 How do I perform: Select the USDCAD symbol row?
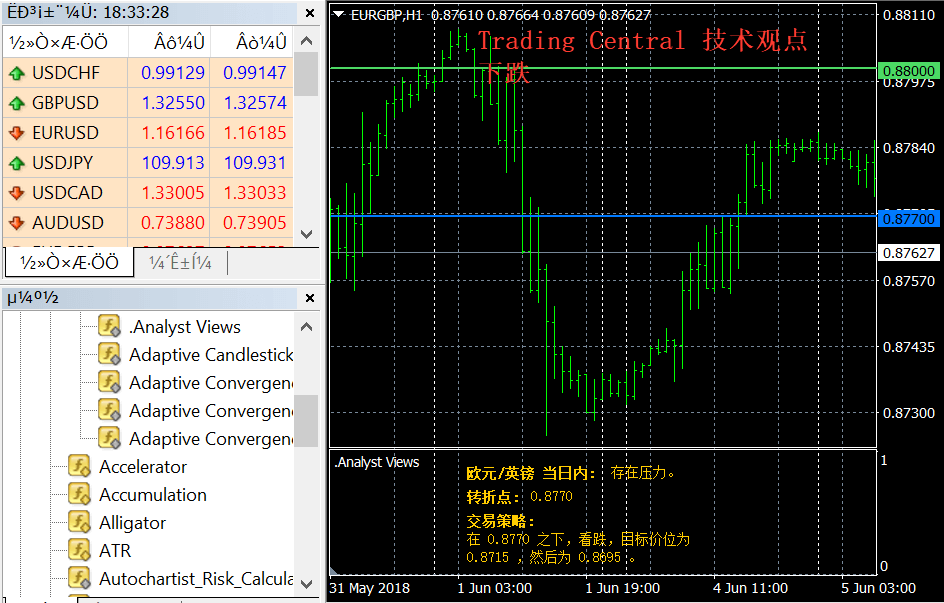coord(148,193)
